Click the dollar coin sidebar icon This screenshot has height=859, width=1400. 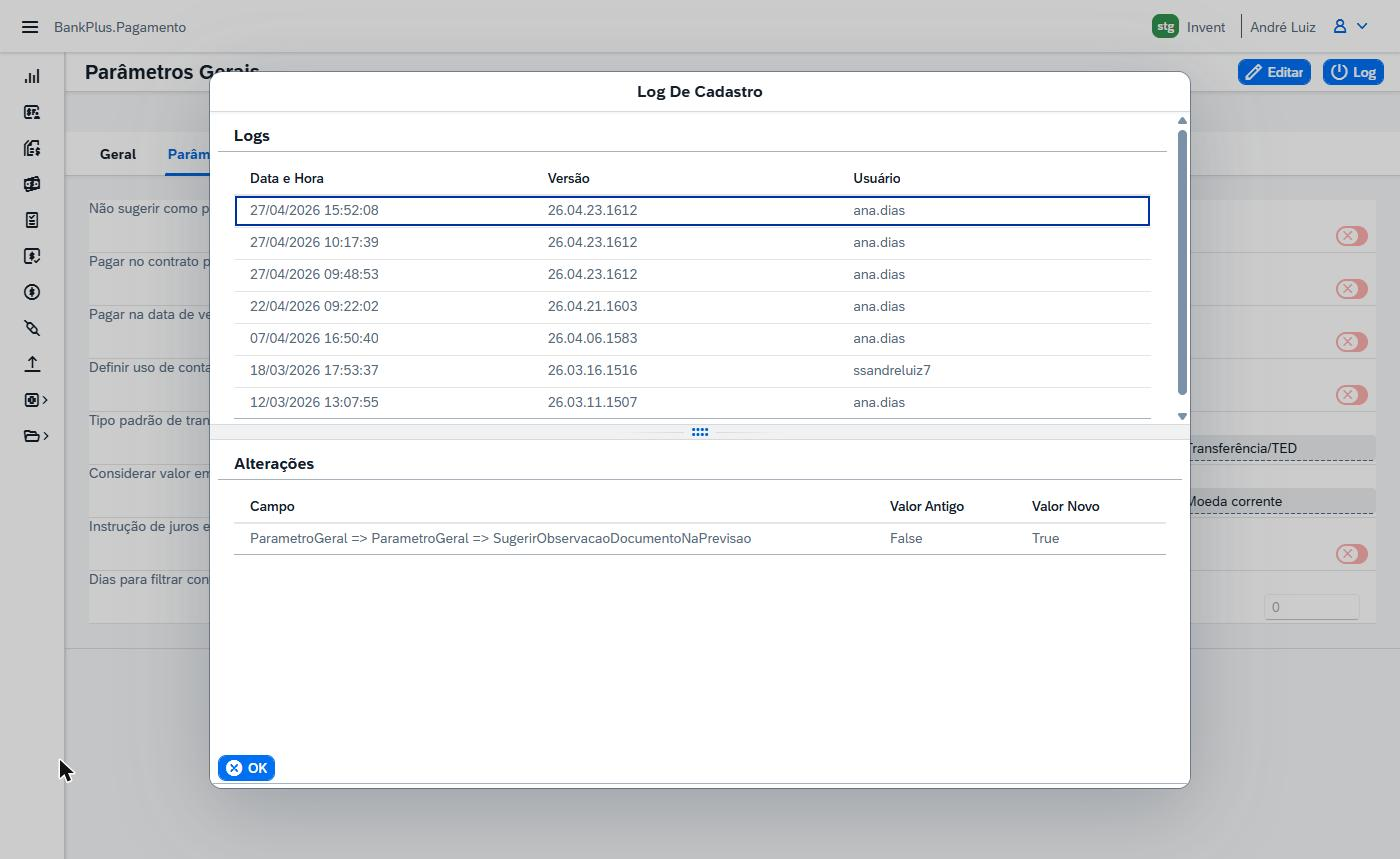click(32, 292)
